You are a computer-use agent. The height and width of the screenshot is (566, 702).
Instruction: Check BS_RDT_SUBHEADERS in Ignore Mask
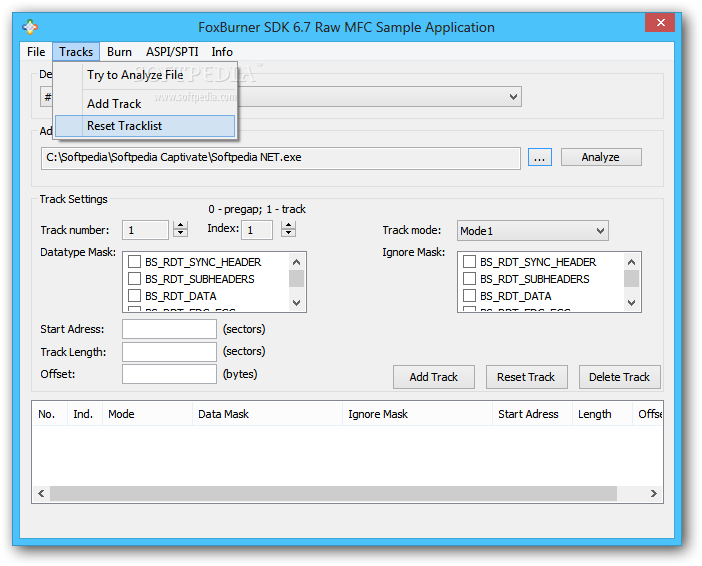tap(469, 279)
